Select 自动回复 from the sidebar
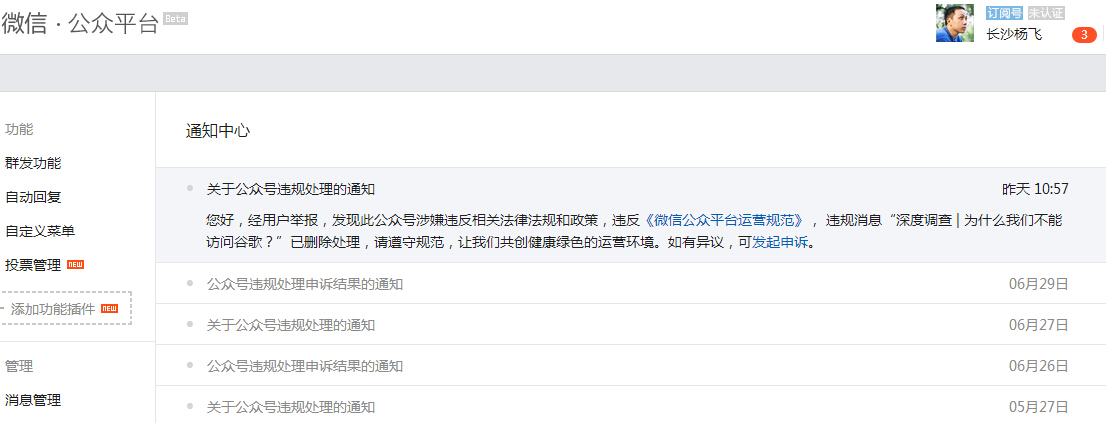 33,197
